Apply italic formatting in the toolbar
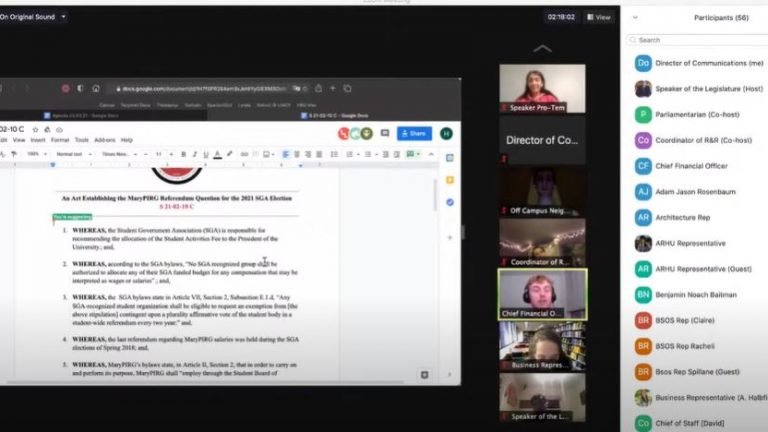768x432 pixels. click(x=194, y=154)
